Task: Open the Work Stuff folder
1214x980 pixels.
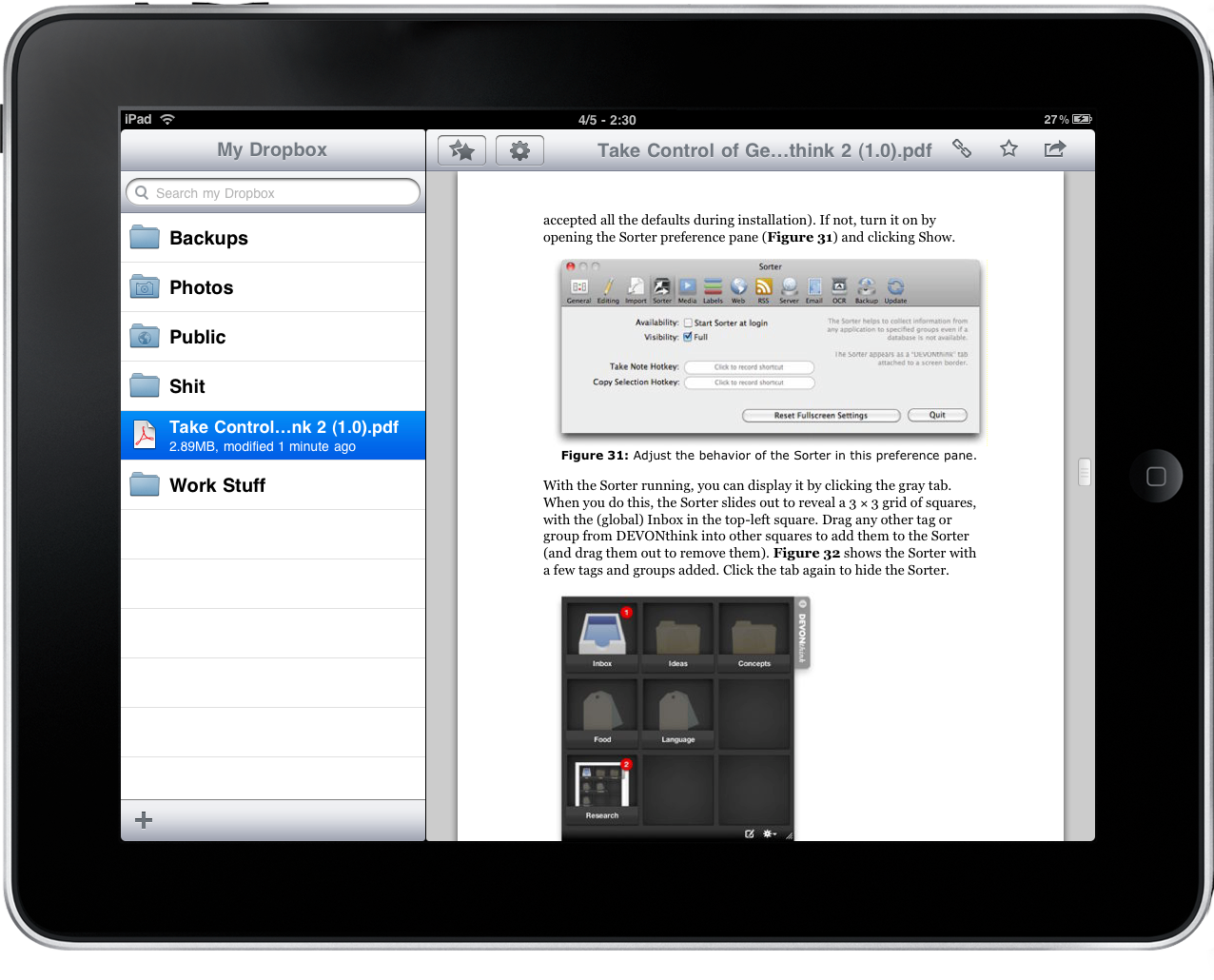Action: tap(273, 485)
